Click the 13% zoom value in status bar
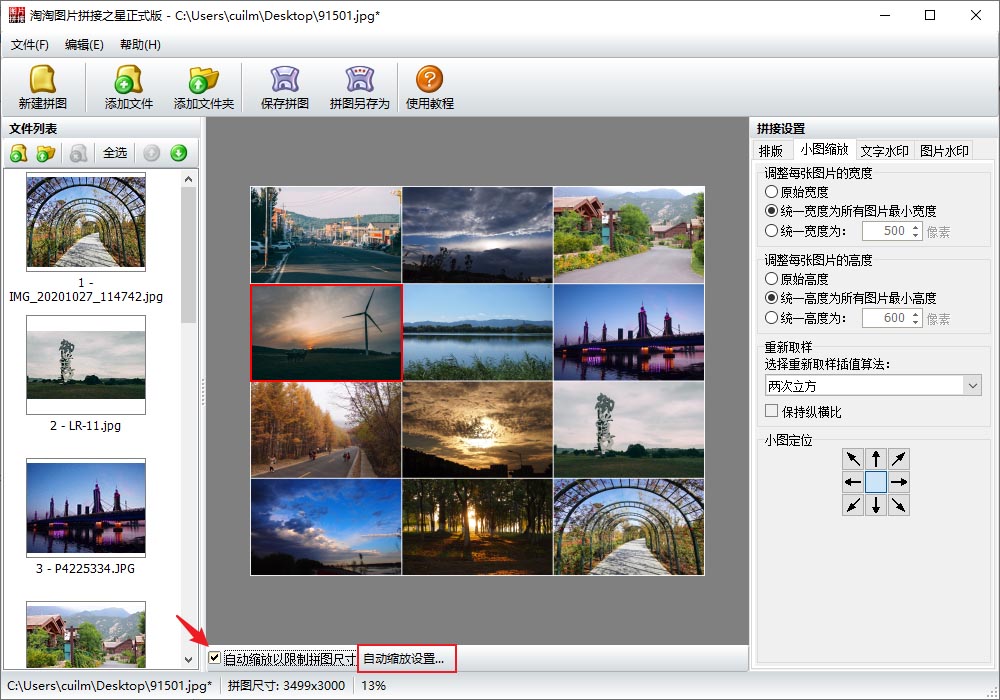Screen dimensions: 1000x700 pyautogui.click(x=374, y=686)
